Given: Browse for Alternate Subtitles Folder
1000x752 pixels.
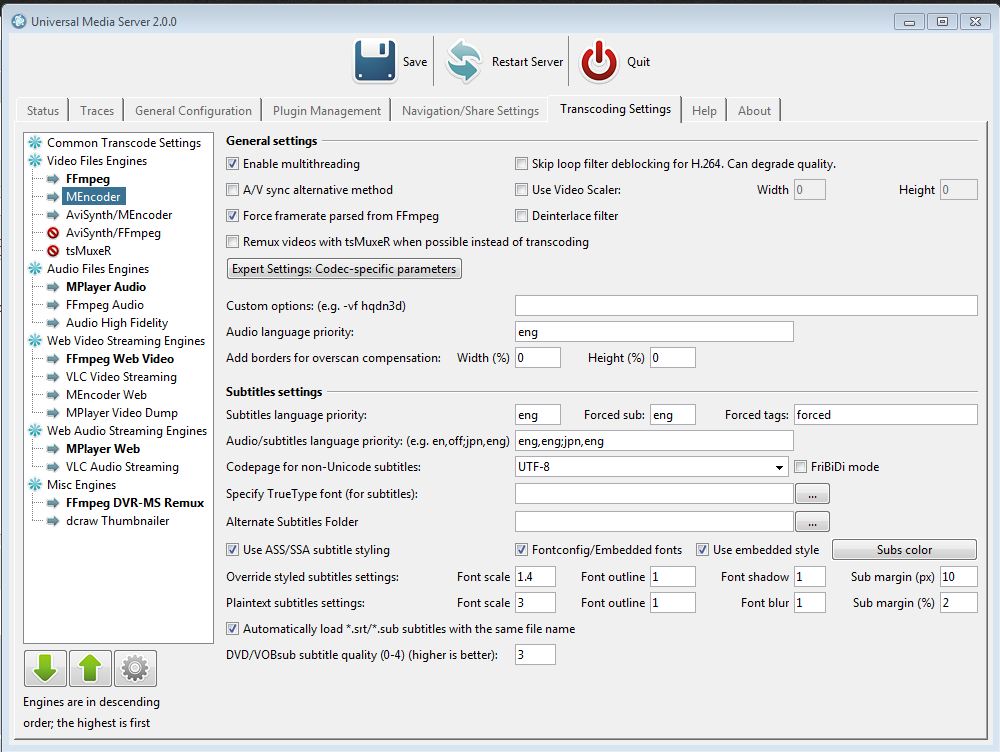Looking at the screenshot, I should click(812, 522).
